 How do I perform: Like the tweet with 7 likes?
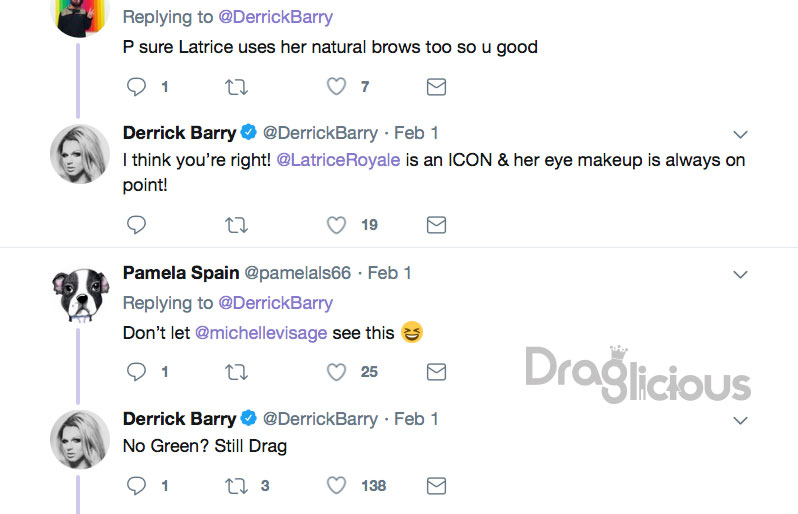point(336,87)
